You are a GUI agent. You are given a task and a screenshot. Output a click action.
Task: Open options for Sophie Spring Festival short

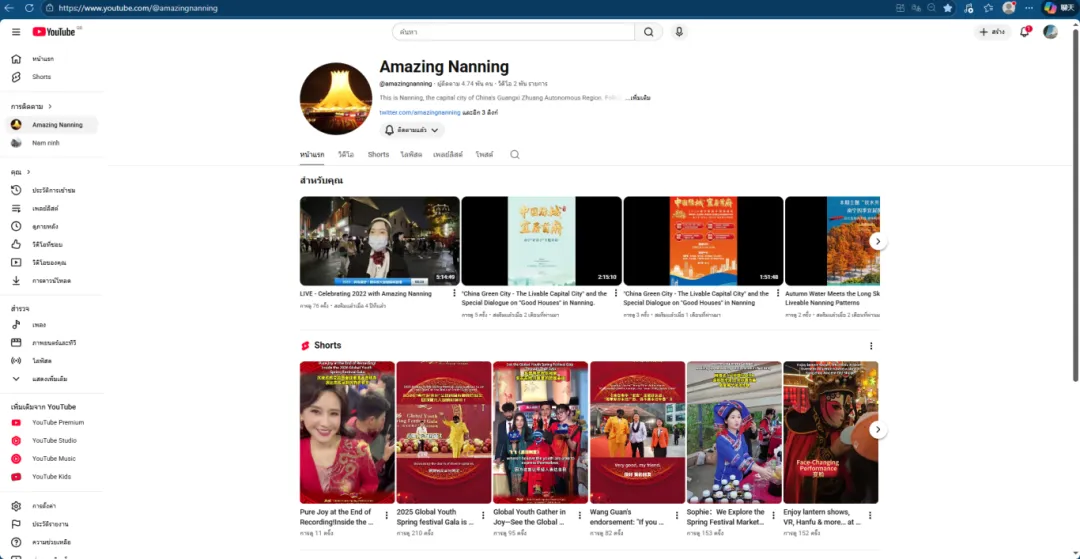click(773, 516)
